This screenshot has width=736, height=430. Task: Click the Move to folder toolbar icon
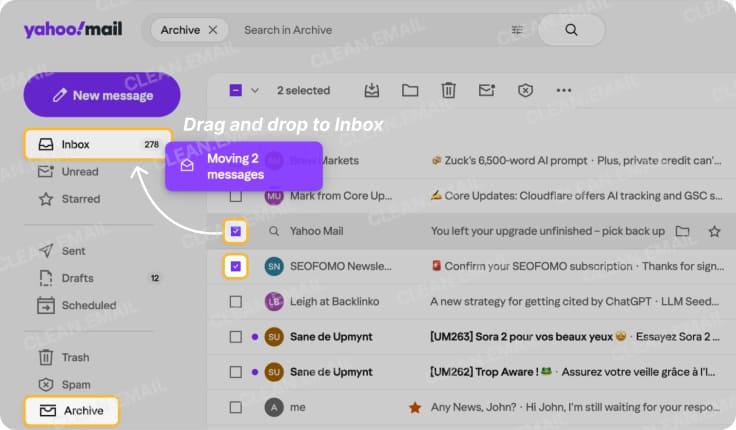pyautogui.click(x=410, y=90)
